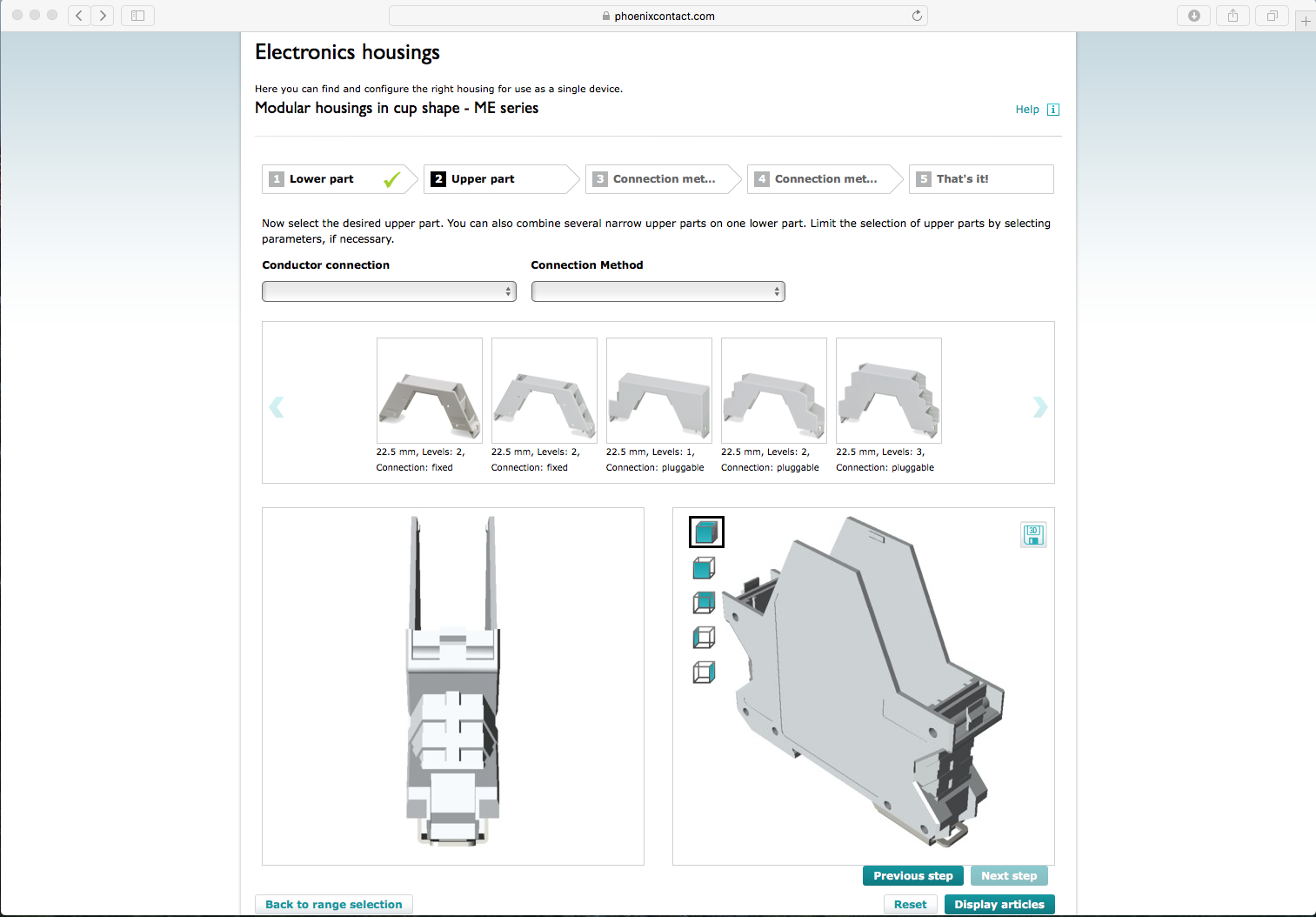The image size is (1316, 917).
Task: Select Levels 2 pluggable upper part
Action: 774,391
